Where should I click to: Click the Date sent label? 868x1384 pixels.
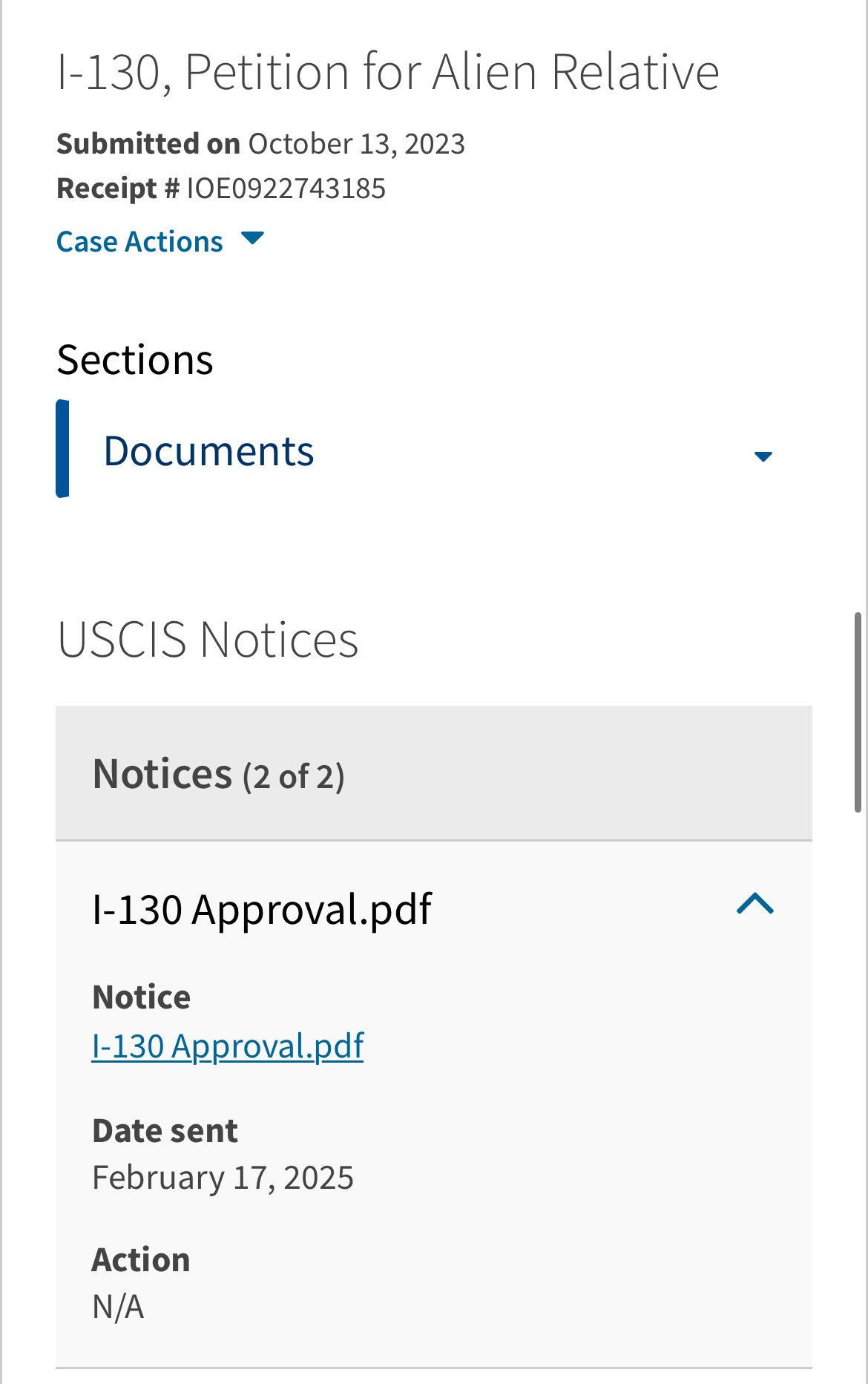tap(165, 1131)
